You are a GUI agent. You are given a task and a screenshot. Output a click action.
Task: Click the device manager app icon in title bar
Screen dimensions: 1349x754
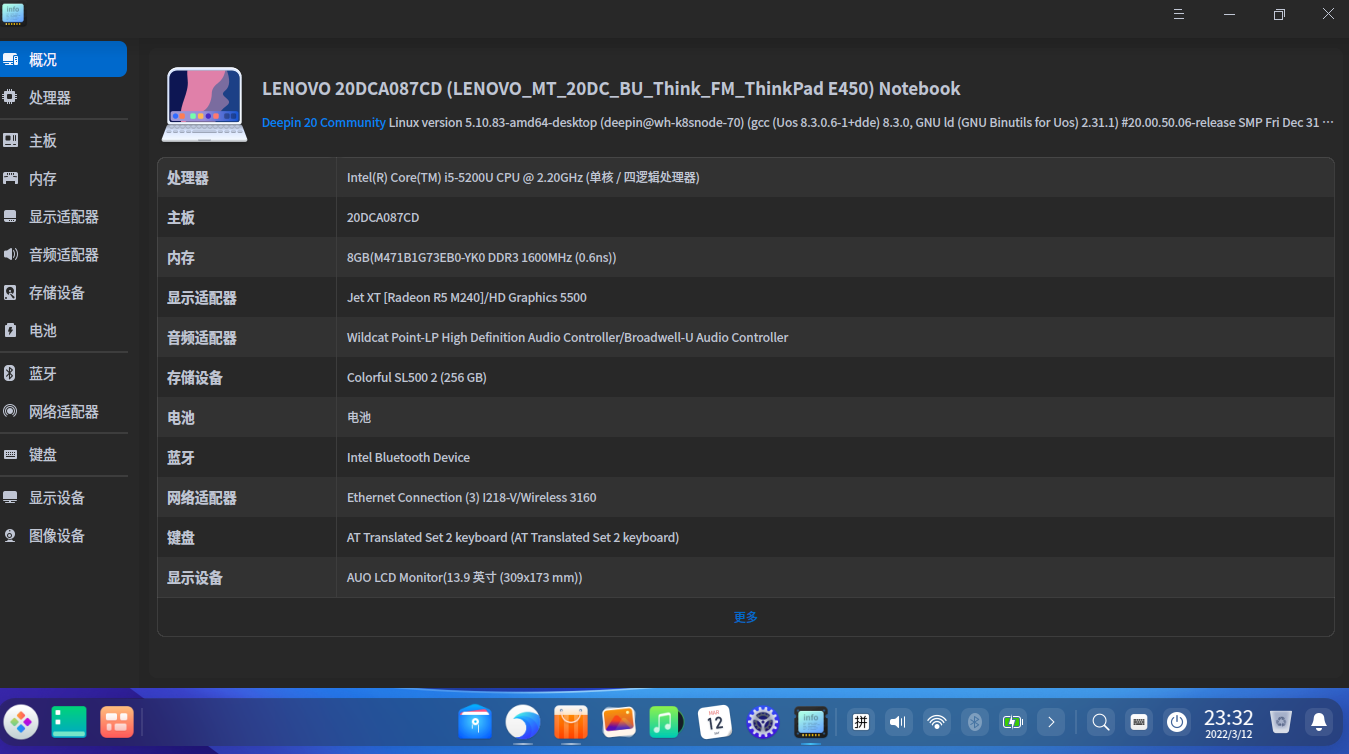point(13,14)
